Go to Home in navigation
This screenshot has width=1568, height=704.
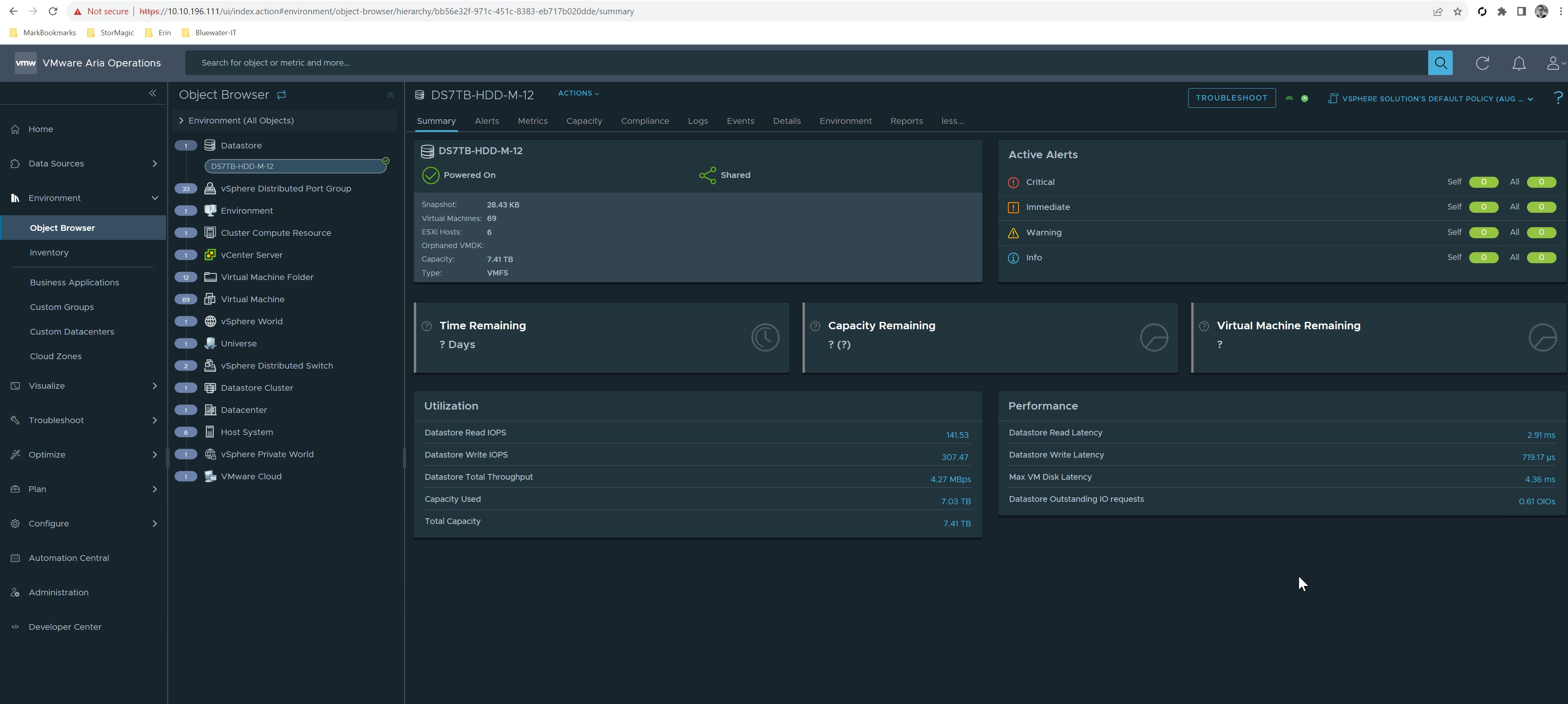(41, 129)
